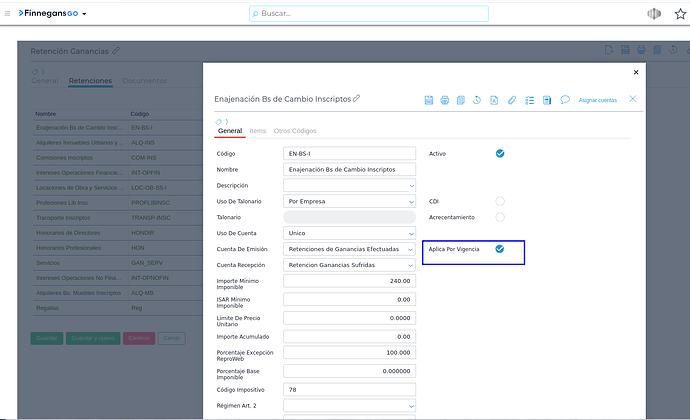
Task: Click the Nombre column header
Action: click(x=46, y=114)
